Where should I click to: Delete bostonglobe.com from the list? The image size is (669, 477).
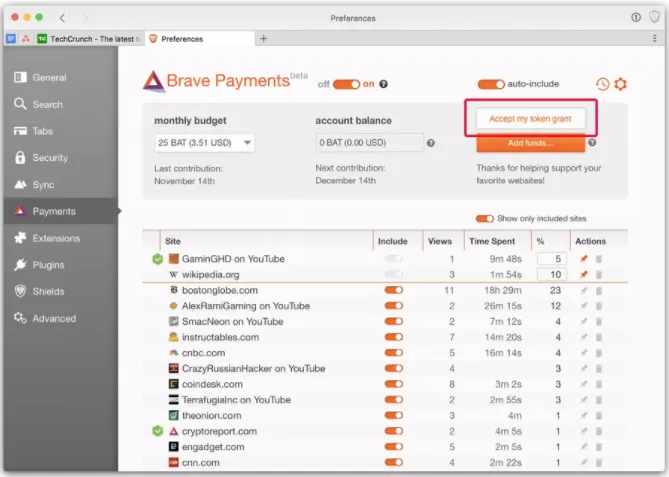click(599, 291)
